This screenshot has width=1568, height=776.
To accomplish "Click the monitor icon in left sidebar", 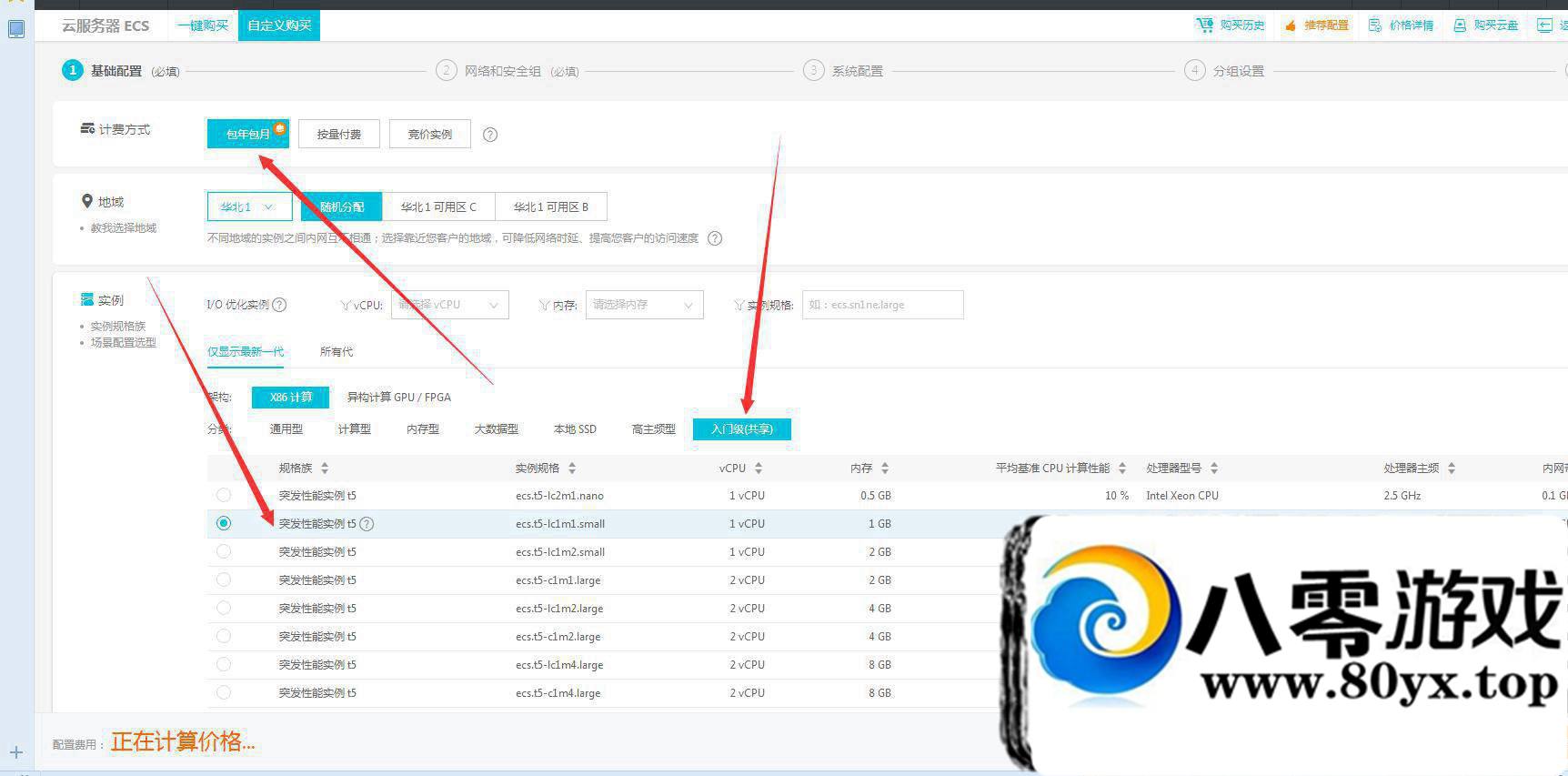I will (x=16, y=29).
